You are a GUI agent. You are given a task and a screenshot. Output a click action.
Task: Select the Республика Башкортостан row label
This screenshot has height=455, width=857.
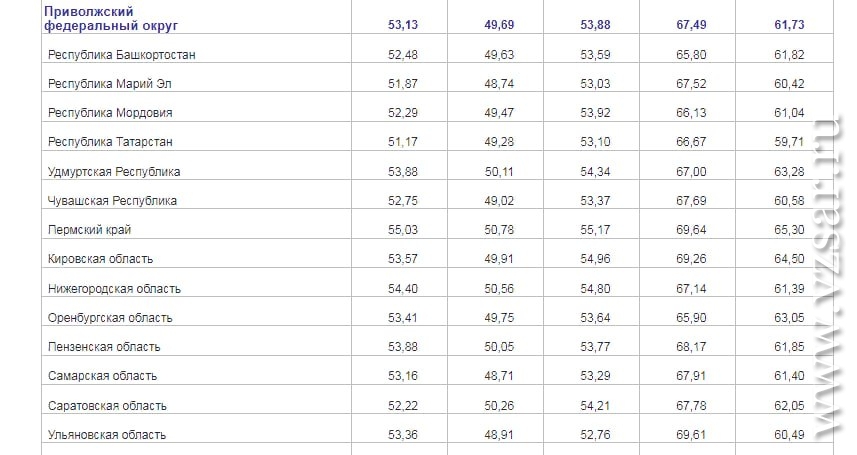pyautogui.click(x=122, y=55)
